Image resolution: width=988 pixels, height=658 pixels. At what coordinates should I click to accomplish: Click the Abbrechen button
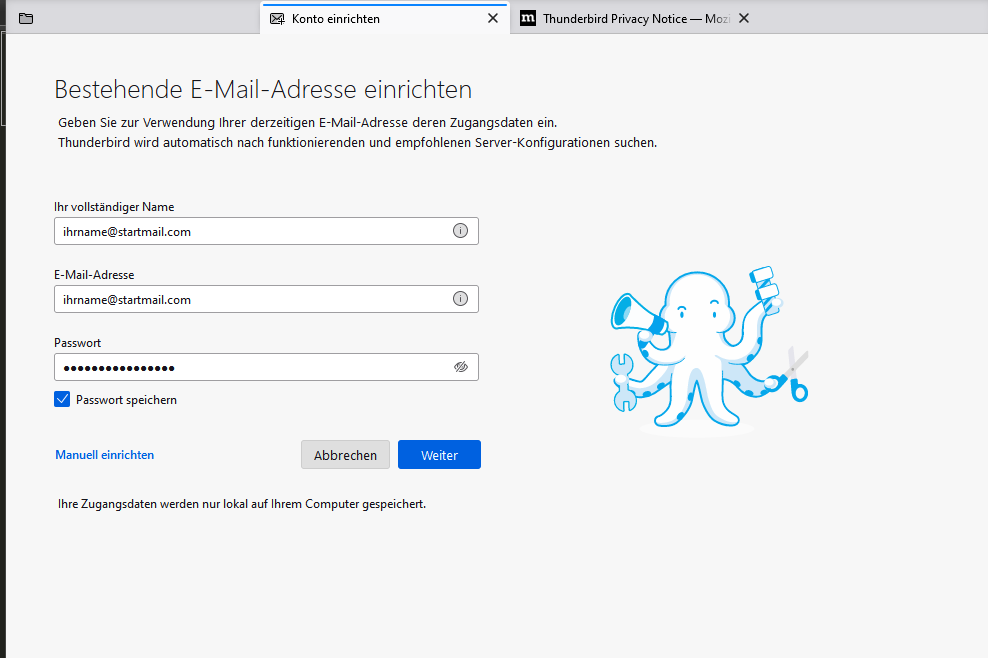click(345, 454)
